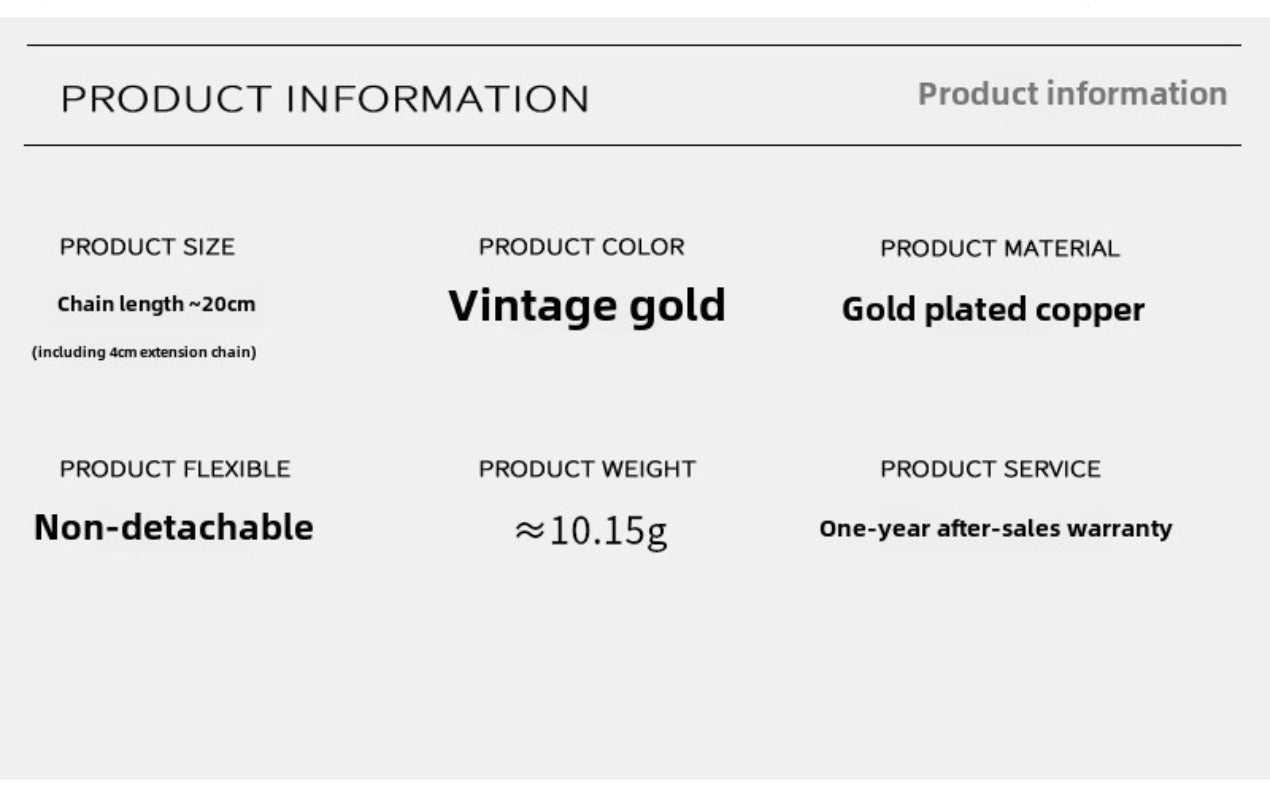
Task: Select the PRODUCT FLEXIBLE label
Action: click(175, 469)
